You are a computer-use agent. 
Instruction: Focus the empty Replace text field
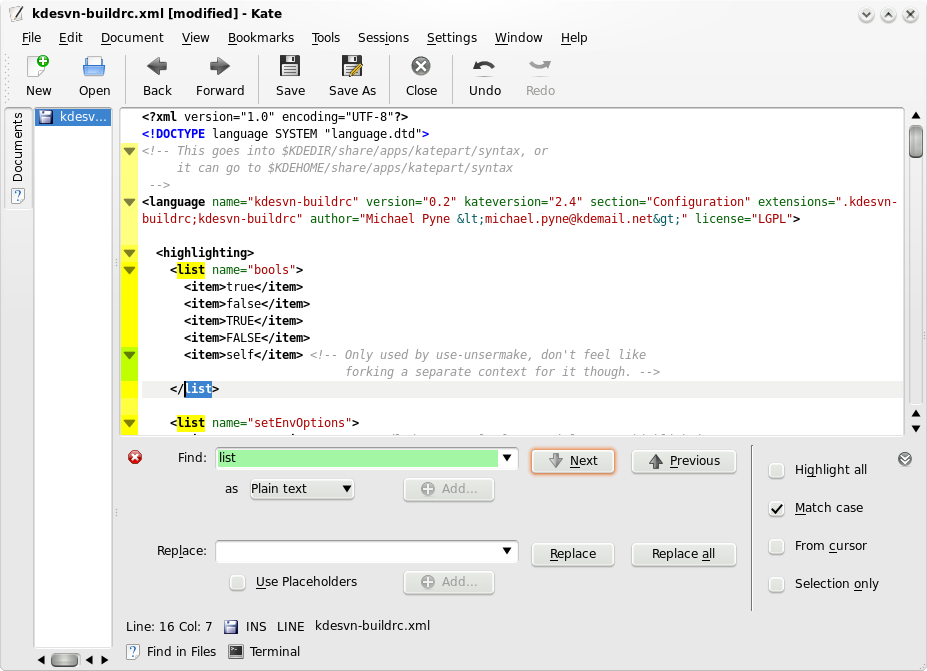[x=358, y=551]
